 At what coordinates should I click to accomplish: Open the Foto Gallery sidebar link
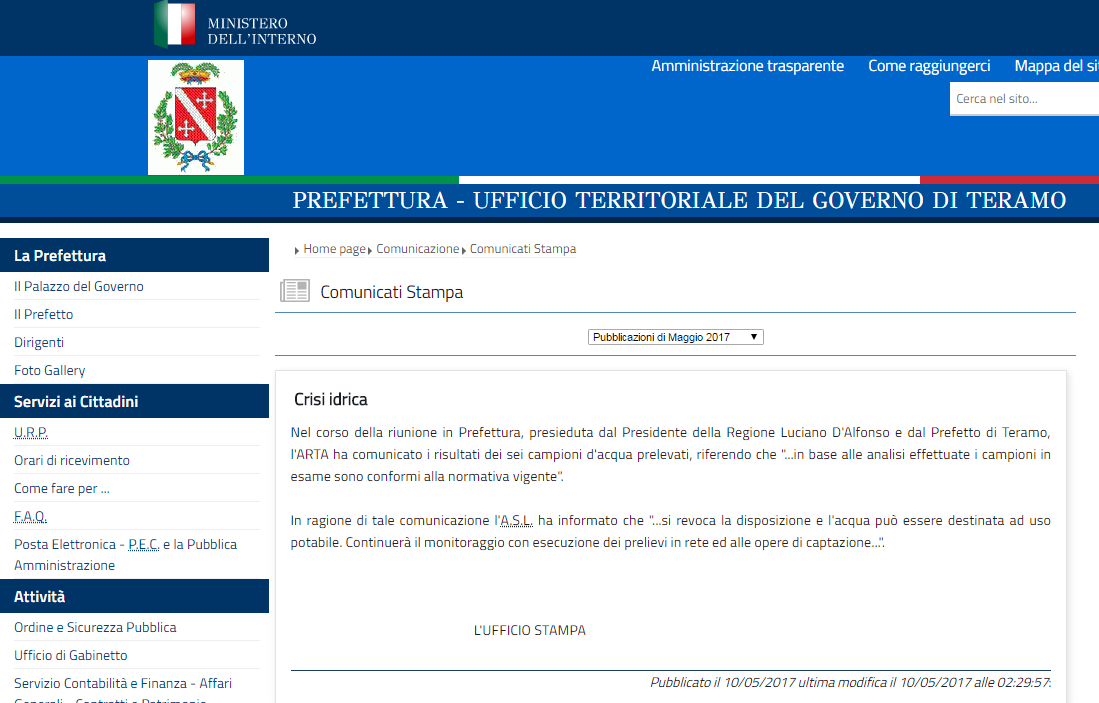[x=50, y=370]
